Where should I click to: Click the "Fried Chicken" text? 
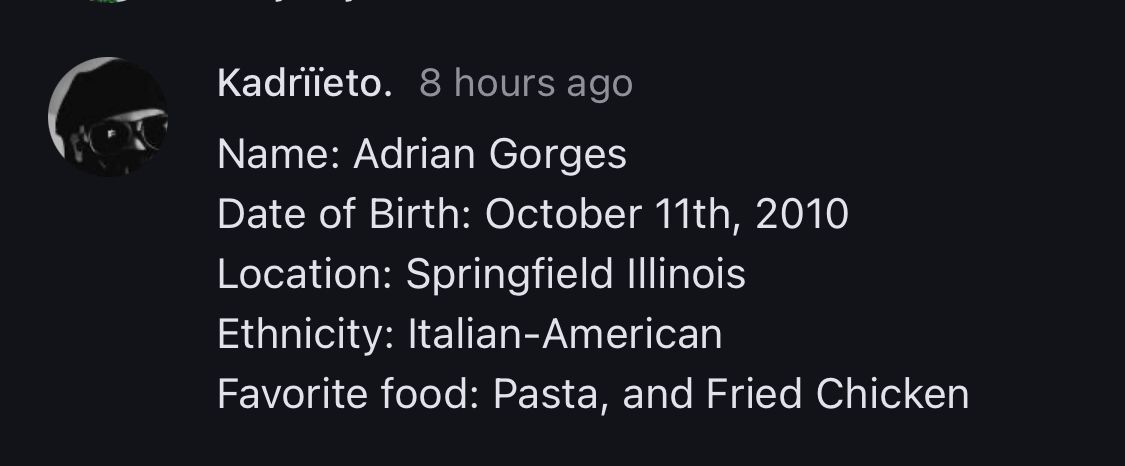(x=837, y=394)
